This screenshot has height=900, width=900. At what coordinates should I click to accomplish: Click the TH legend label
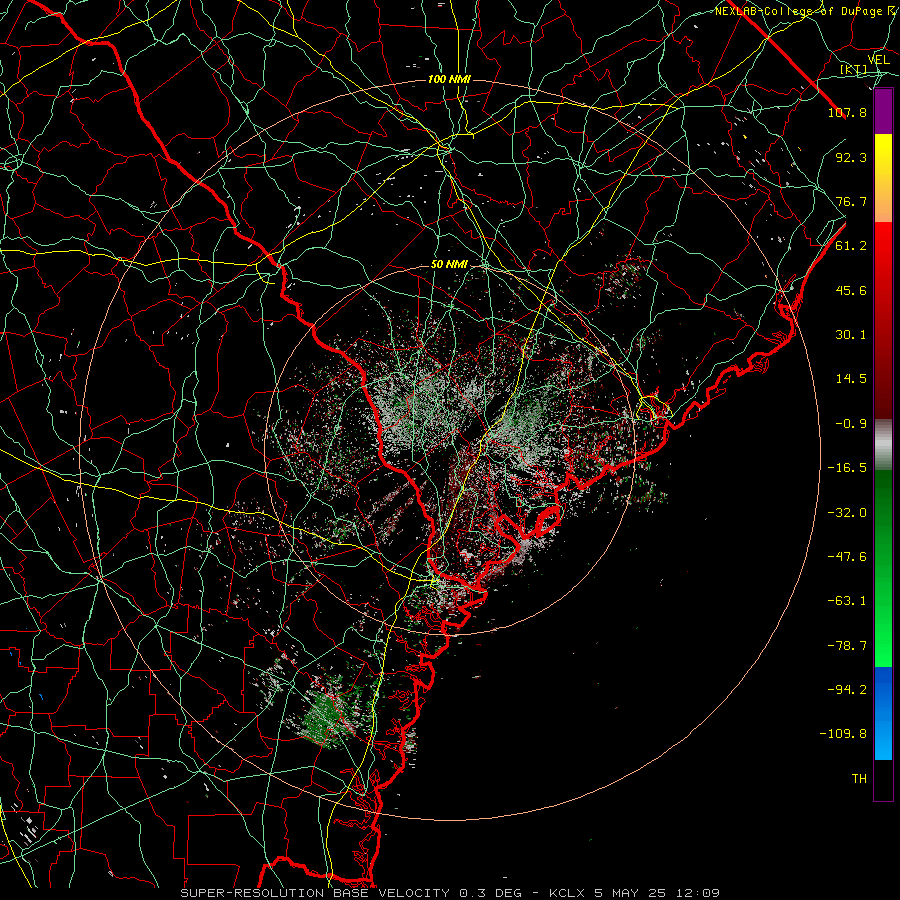click(859, 779)
